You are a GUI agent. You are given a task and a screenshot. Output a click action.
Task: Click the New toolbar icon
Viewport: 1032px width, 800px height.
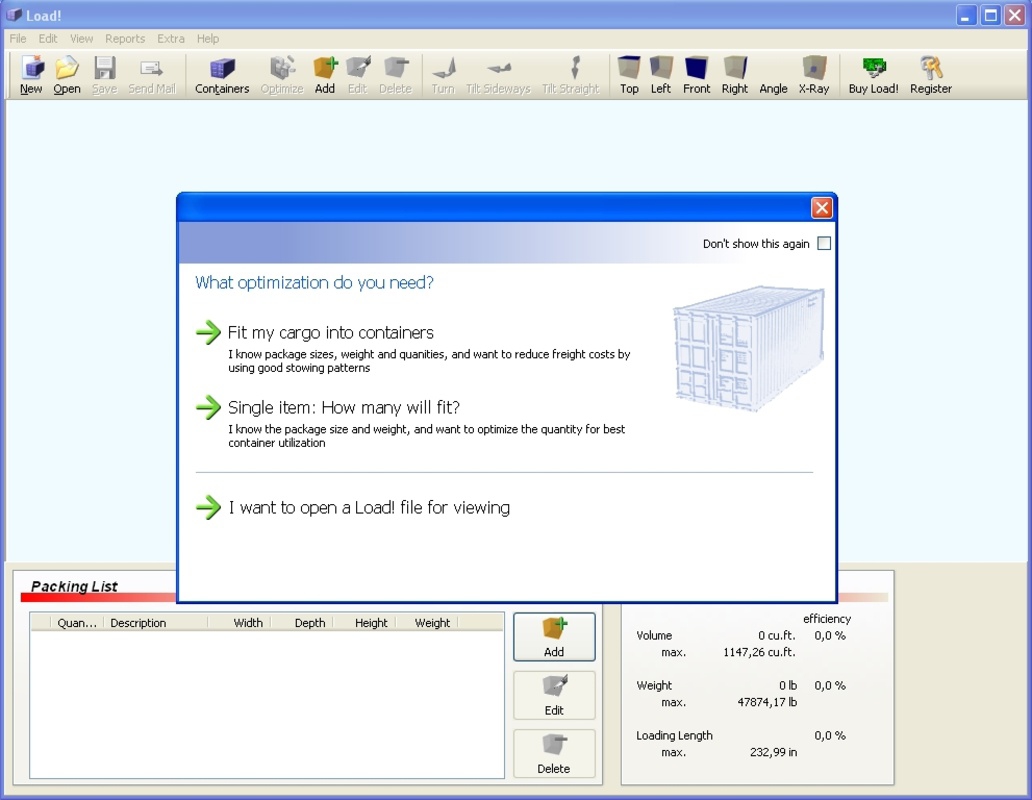[31, 75]
